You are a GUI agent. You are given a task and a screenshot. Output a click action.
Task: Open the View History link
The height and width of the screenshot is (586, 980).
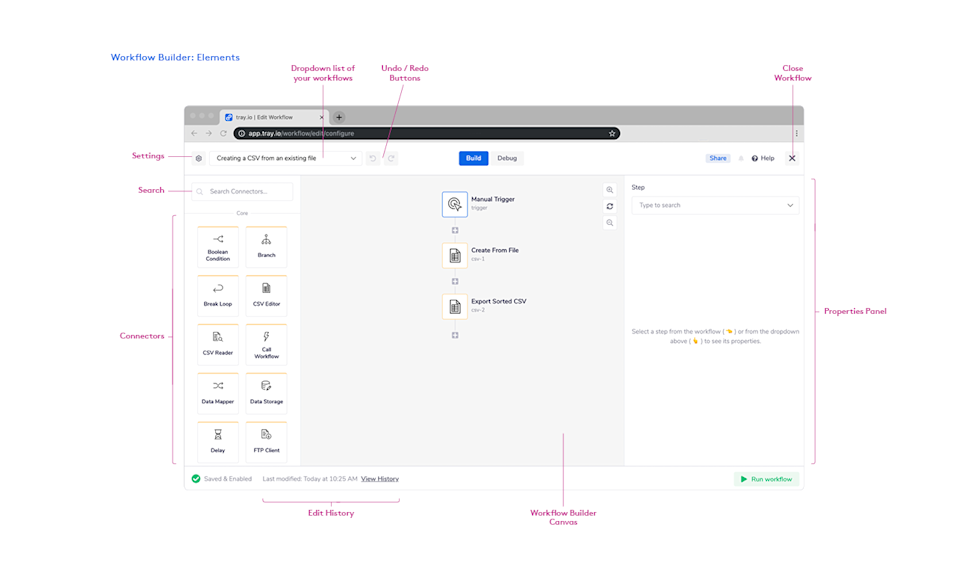coord(380,478)
